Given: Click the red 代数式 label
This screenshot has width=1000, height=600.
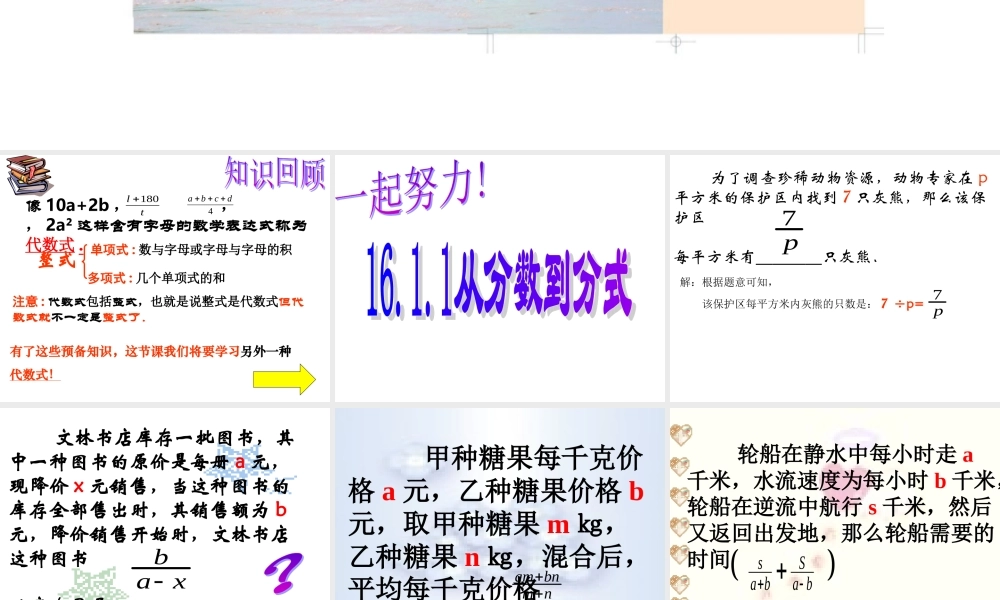Looking at the screenshot, I should tap(50, 245).
